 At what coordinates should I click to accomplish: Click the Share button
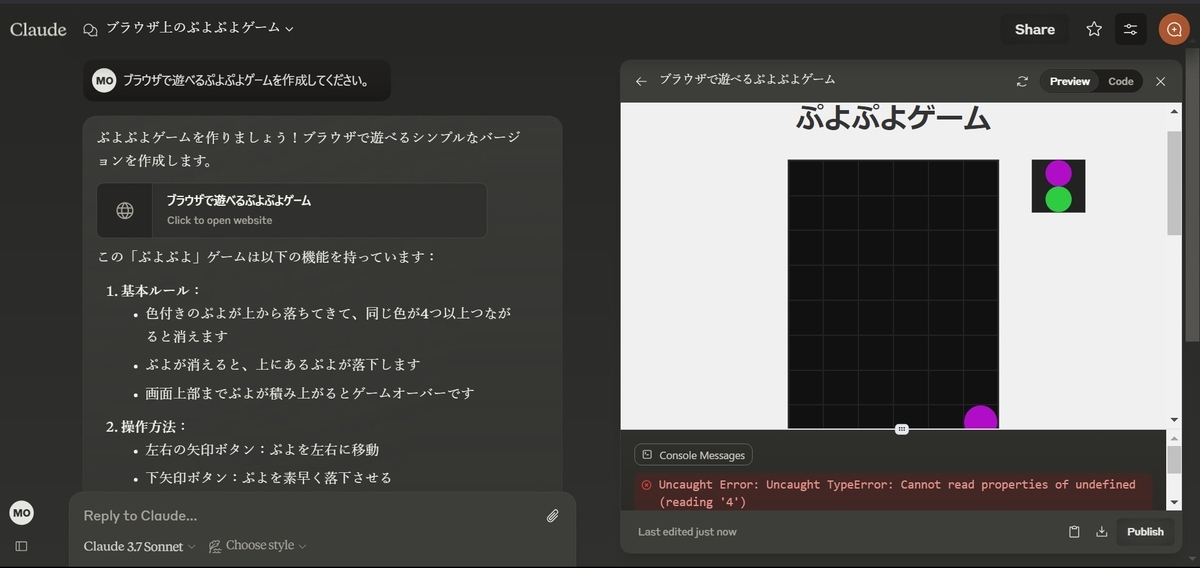[1034, 29]
